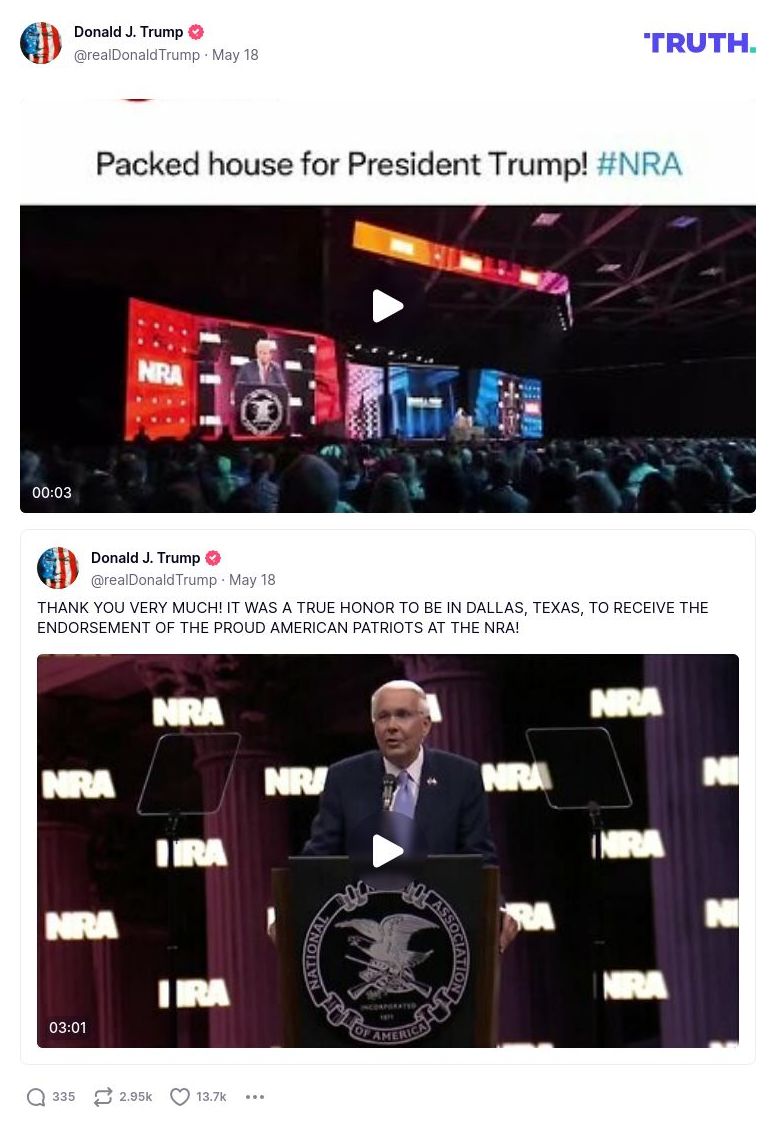Click the 03:01 duration video thumbnail
The height and width of the screenshot is (1127, 777).
[387, 850]
